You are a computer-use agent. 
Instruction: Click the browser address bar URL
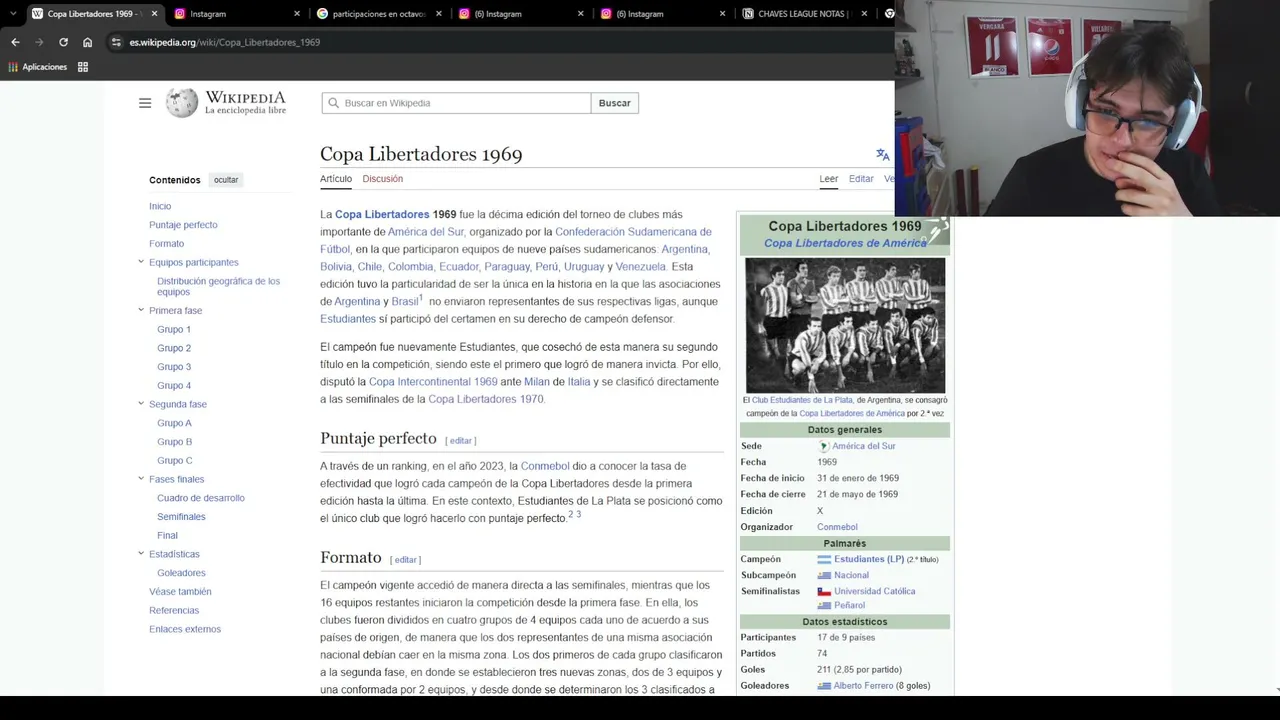[x=225, y=42]
